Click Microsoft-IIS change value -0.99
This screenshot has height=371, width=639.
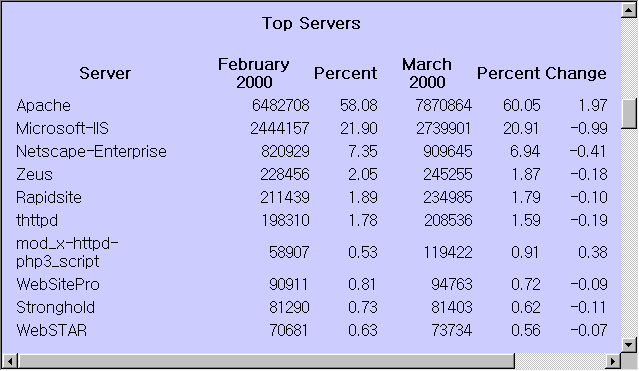[589, 128]
